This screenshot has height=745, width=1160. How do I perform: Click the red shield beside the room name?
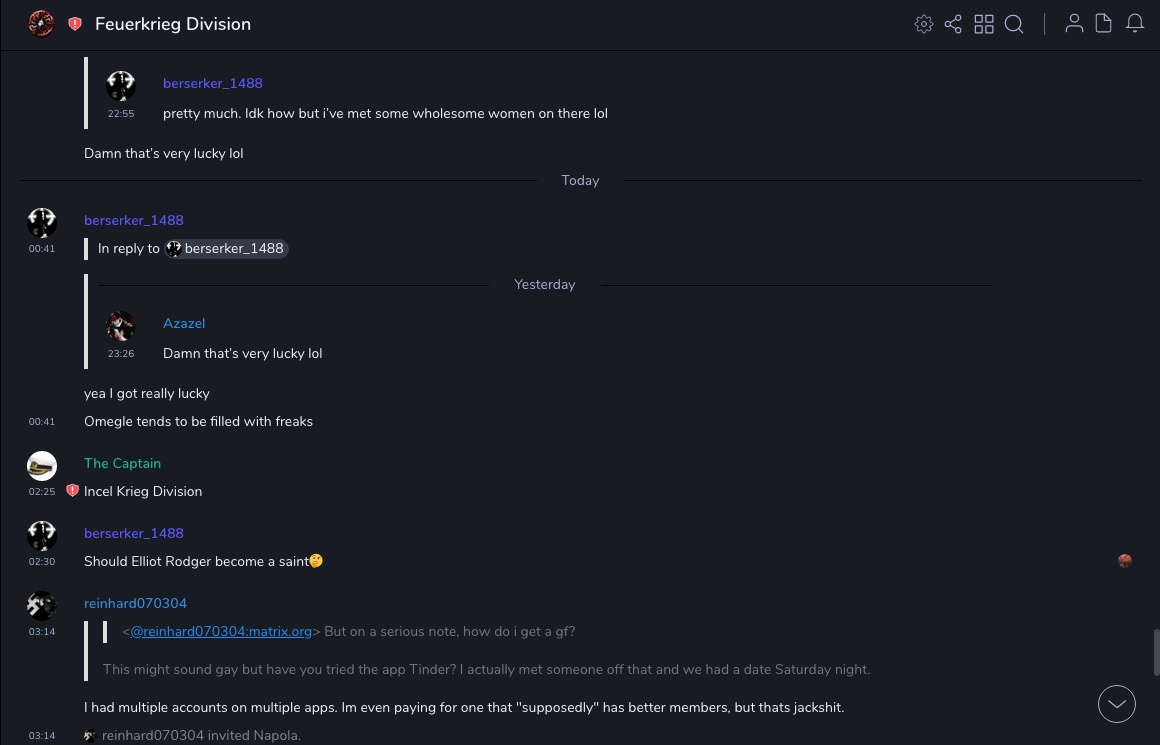75,24
